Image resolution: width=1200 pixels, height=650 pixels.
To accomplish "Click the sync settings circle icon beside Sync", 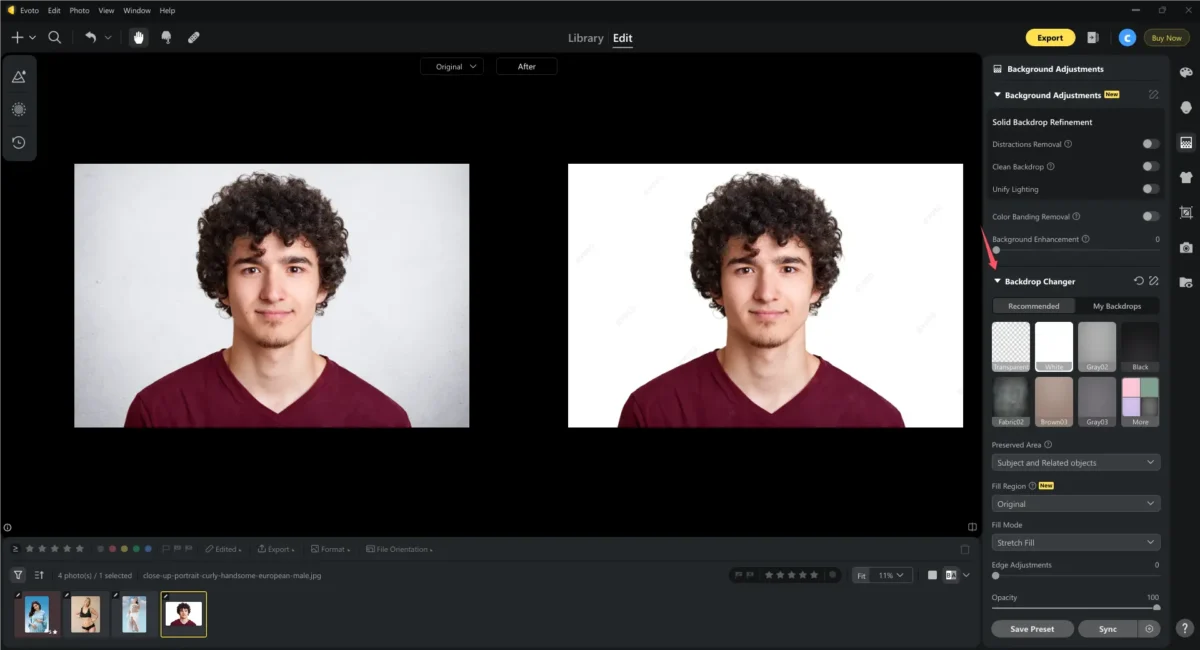I will 1149,629.
